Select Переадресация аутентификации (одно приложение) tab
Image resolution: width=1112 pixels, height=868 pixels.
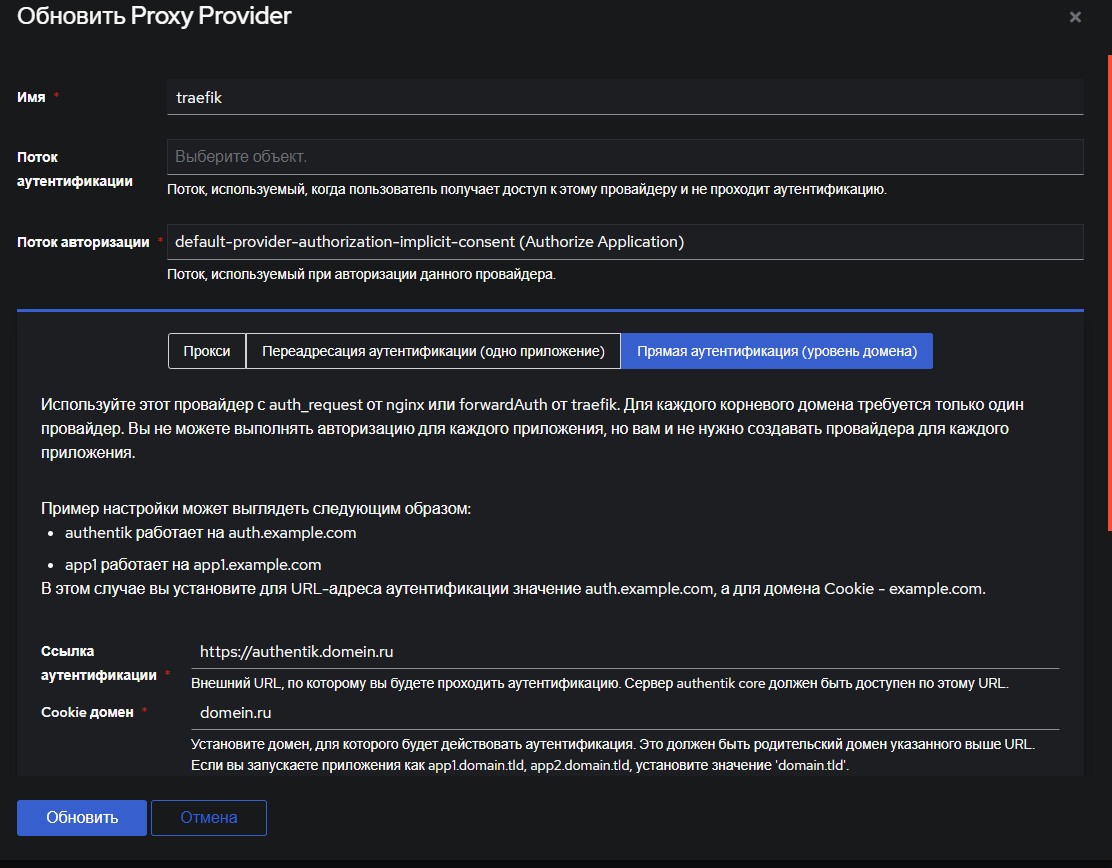[x=433, y=351]
